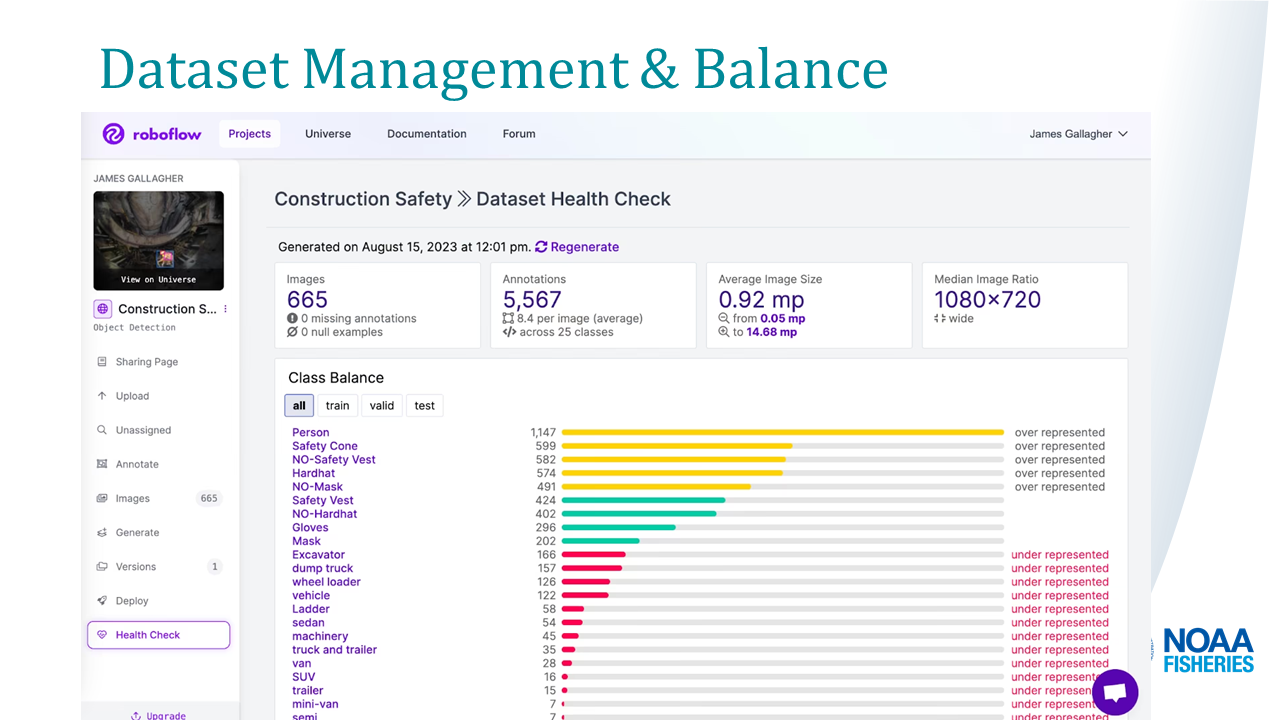Open the Construction project three-dot menu

[225, 309]
